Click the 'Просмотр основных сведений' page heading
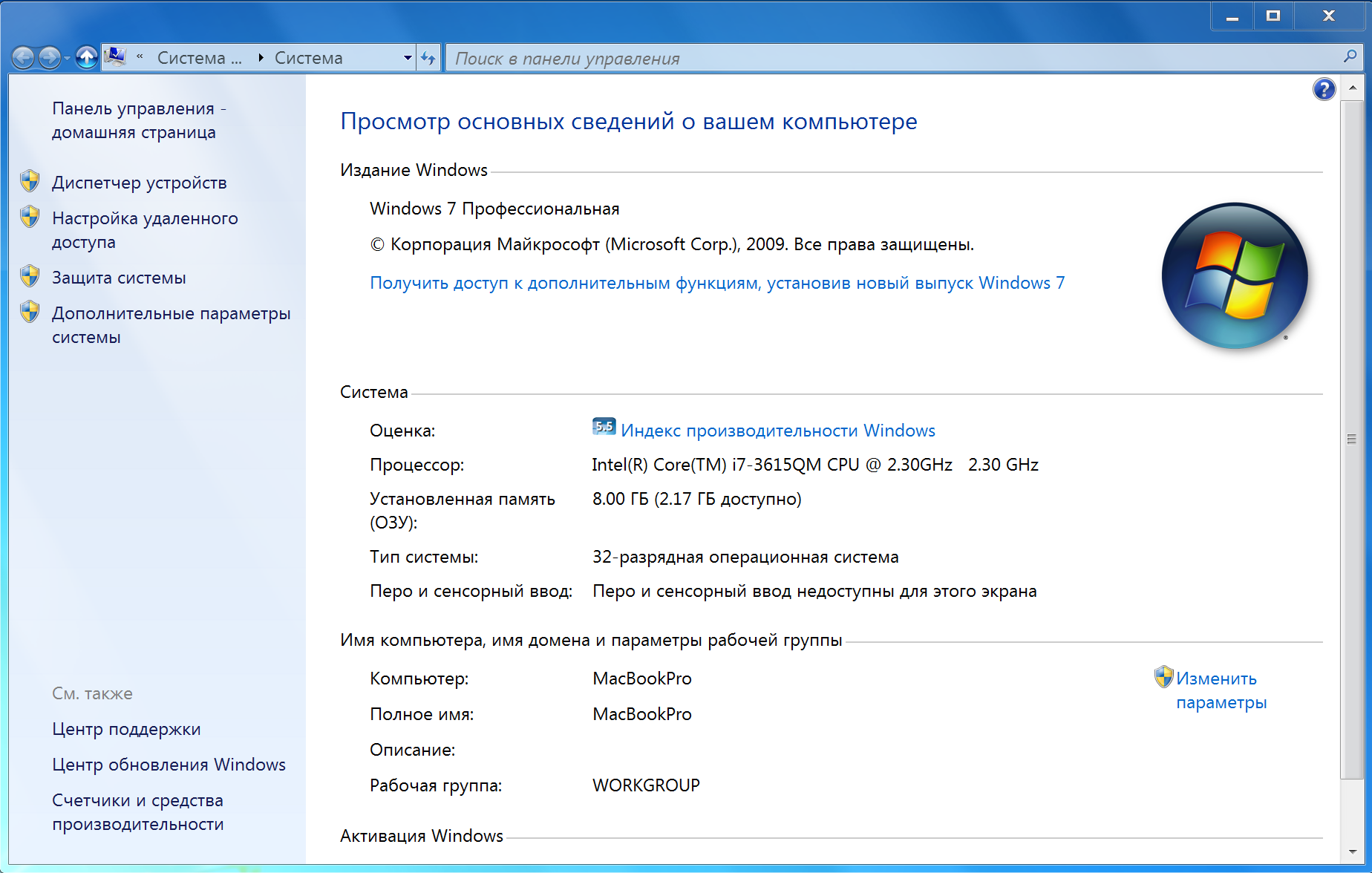 (629, 121)
